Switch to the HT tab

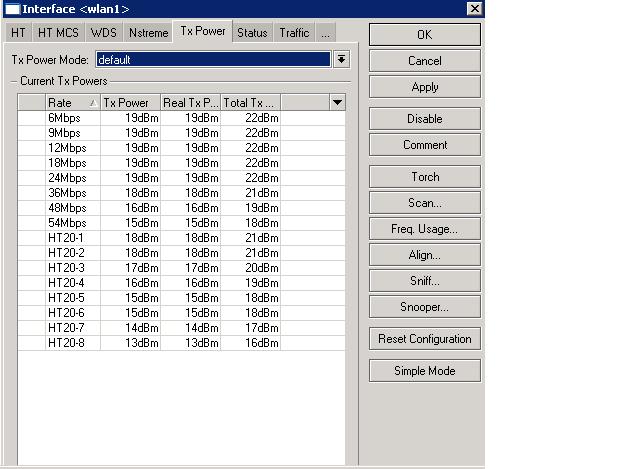[x=18, y=33]
